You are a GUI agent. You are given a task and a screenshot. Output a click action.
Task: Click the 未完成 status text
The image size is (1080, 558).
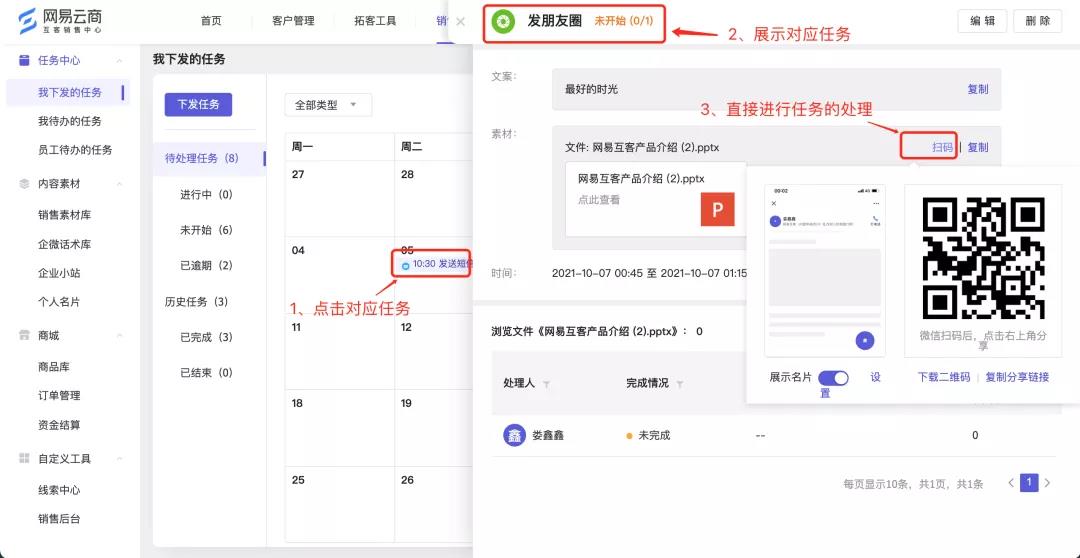tap(654, 435)
